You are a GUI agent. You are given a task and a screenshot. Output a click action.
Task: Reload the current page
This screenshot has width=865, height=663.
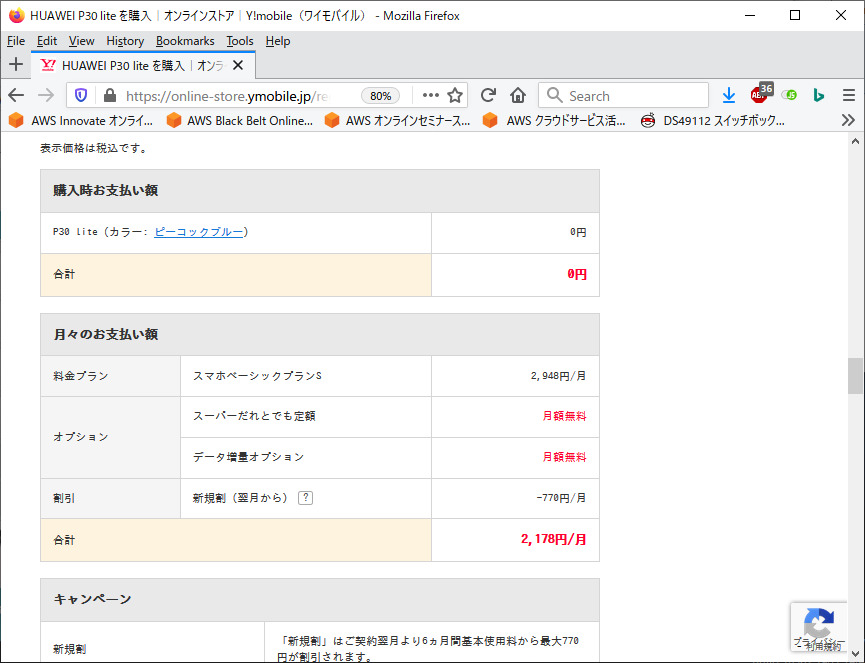pyautogui.click(x=488, y=95)
